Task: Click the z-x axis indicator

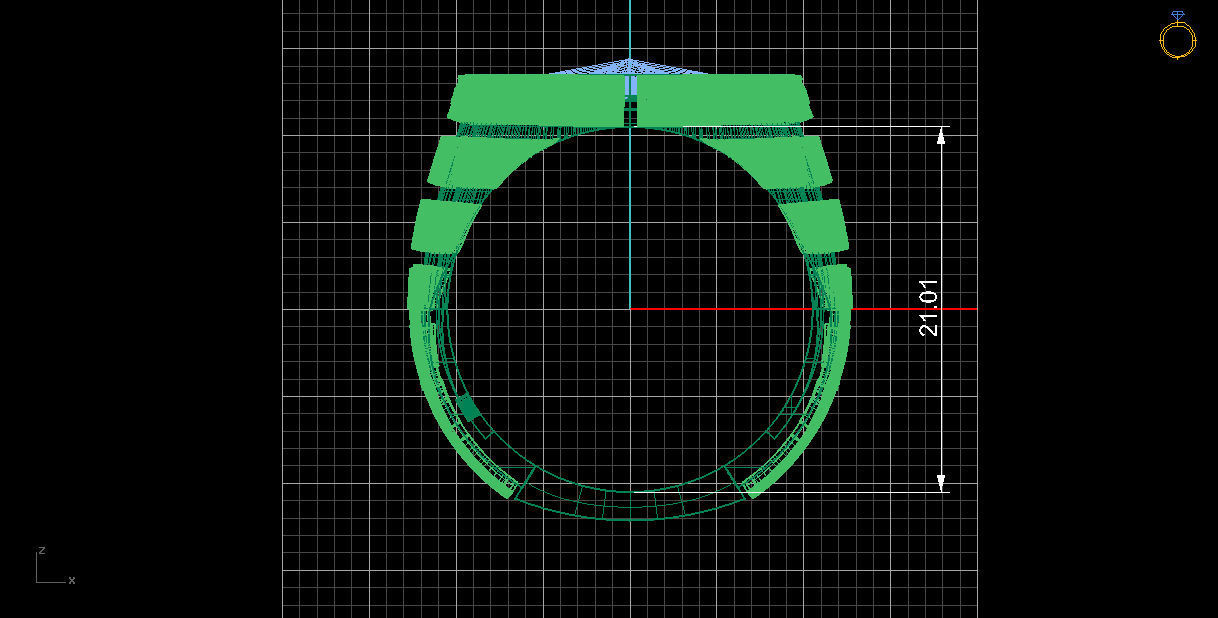Action: pyautogui.click(x=55, y=566)
